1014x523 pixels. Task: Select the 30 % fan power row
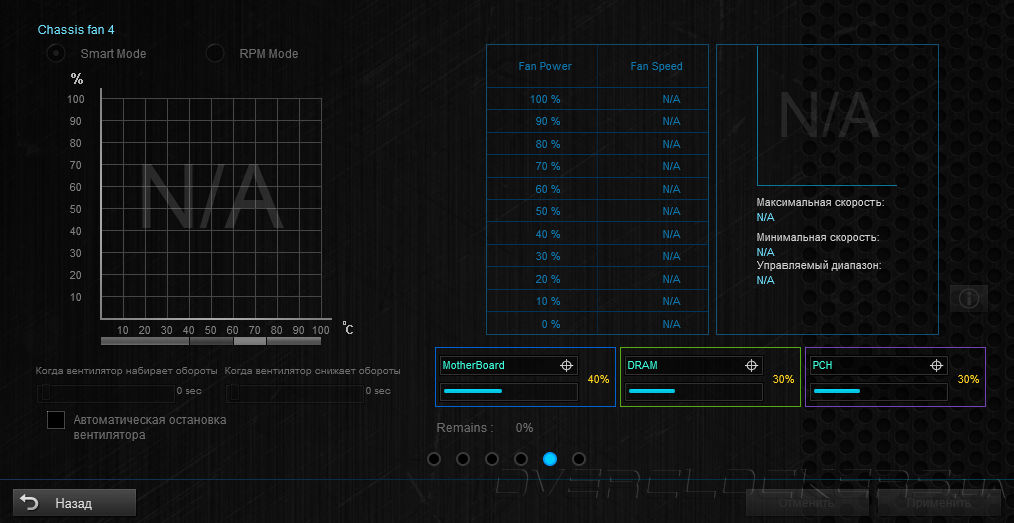pyautogui.click(x=598, y=256)
